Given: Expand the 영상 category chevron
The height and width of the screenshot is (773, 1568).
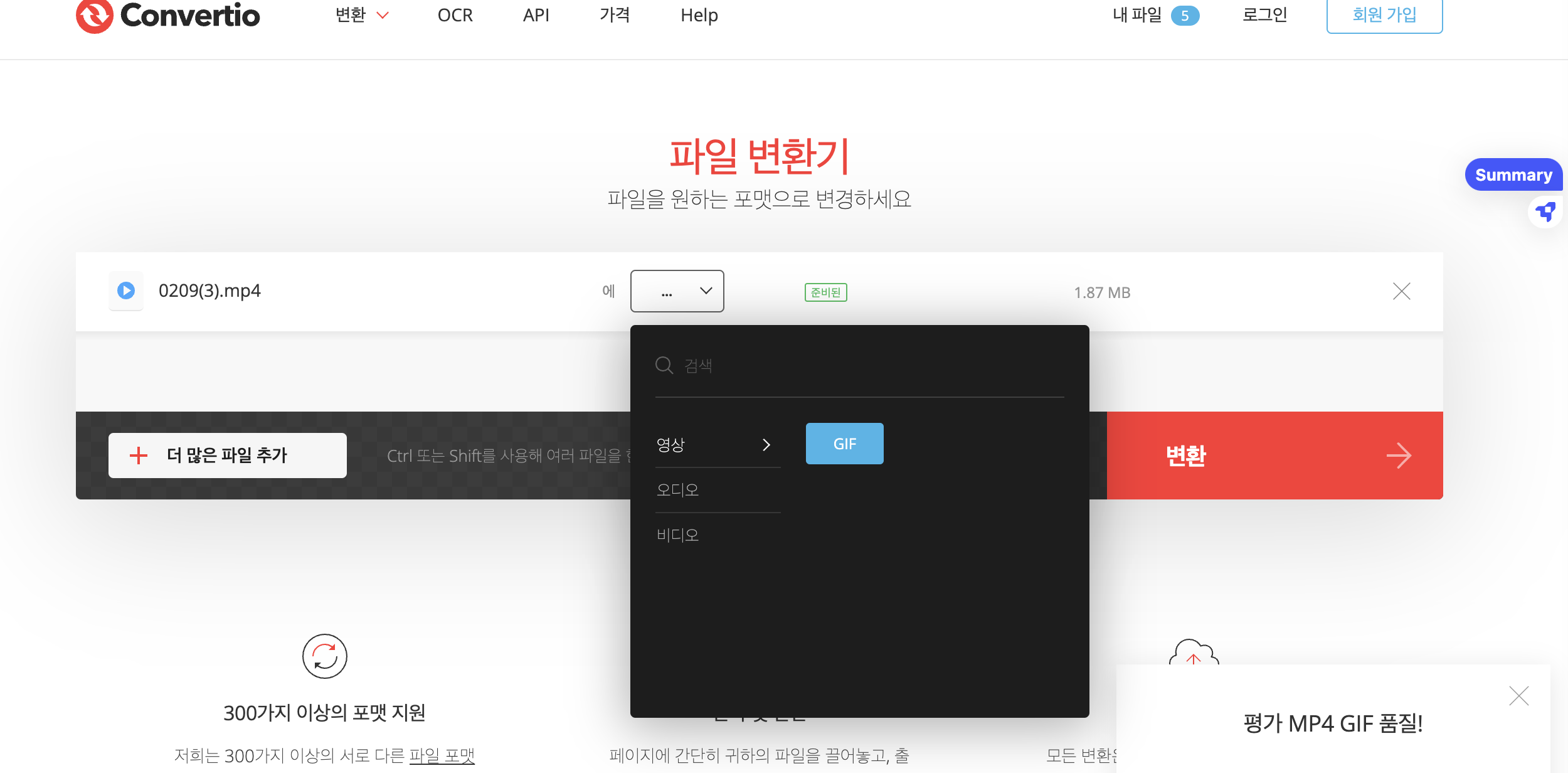Looking at the screenshot, I should [766, 445].
